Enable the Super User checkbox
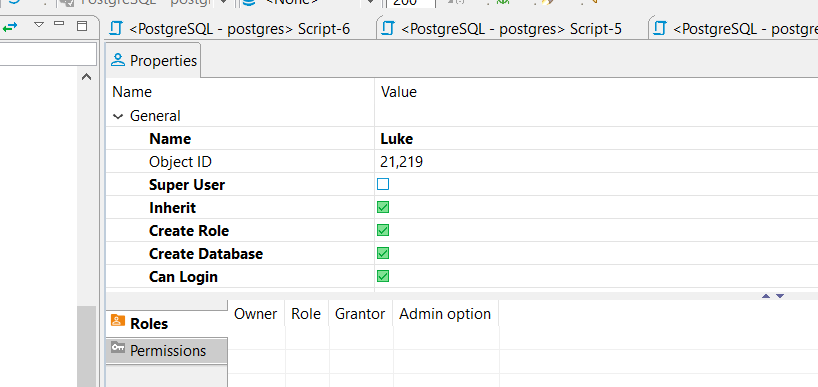 [383, 184]
